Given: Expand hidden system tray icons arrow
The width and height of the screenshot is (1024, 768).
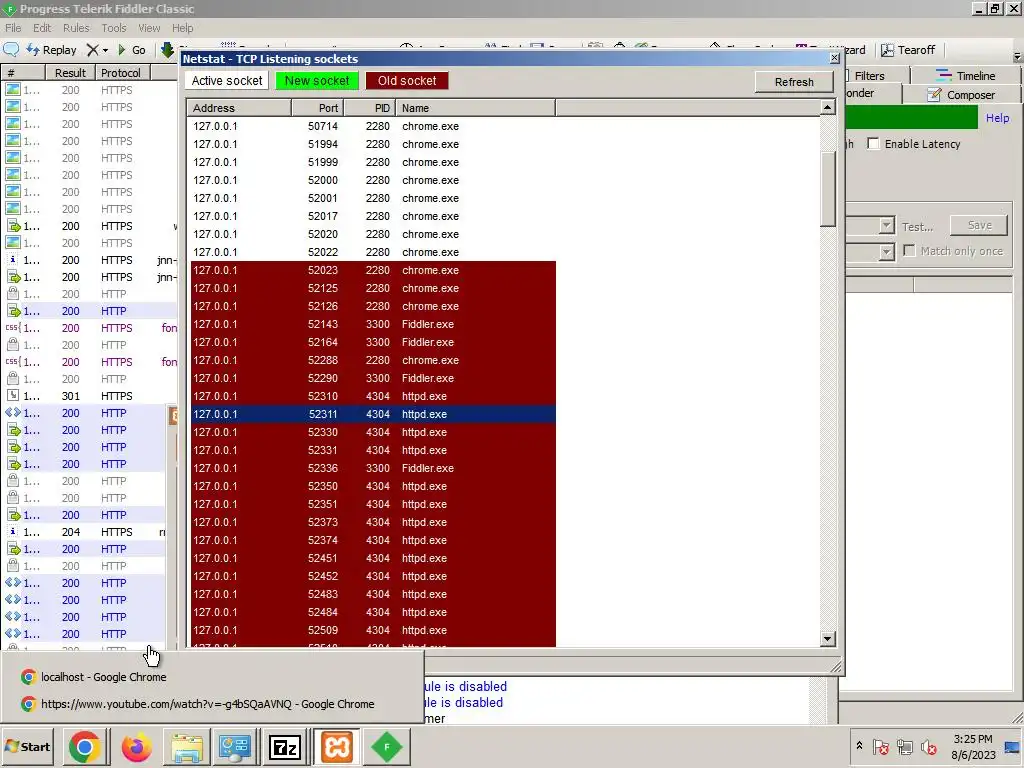Looking at the screenshot, I should pos(859,745).
